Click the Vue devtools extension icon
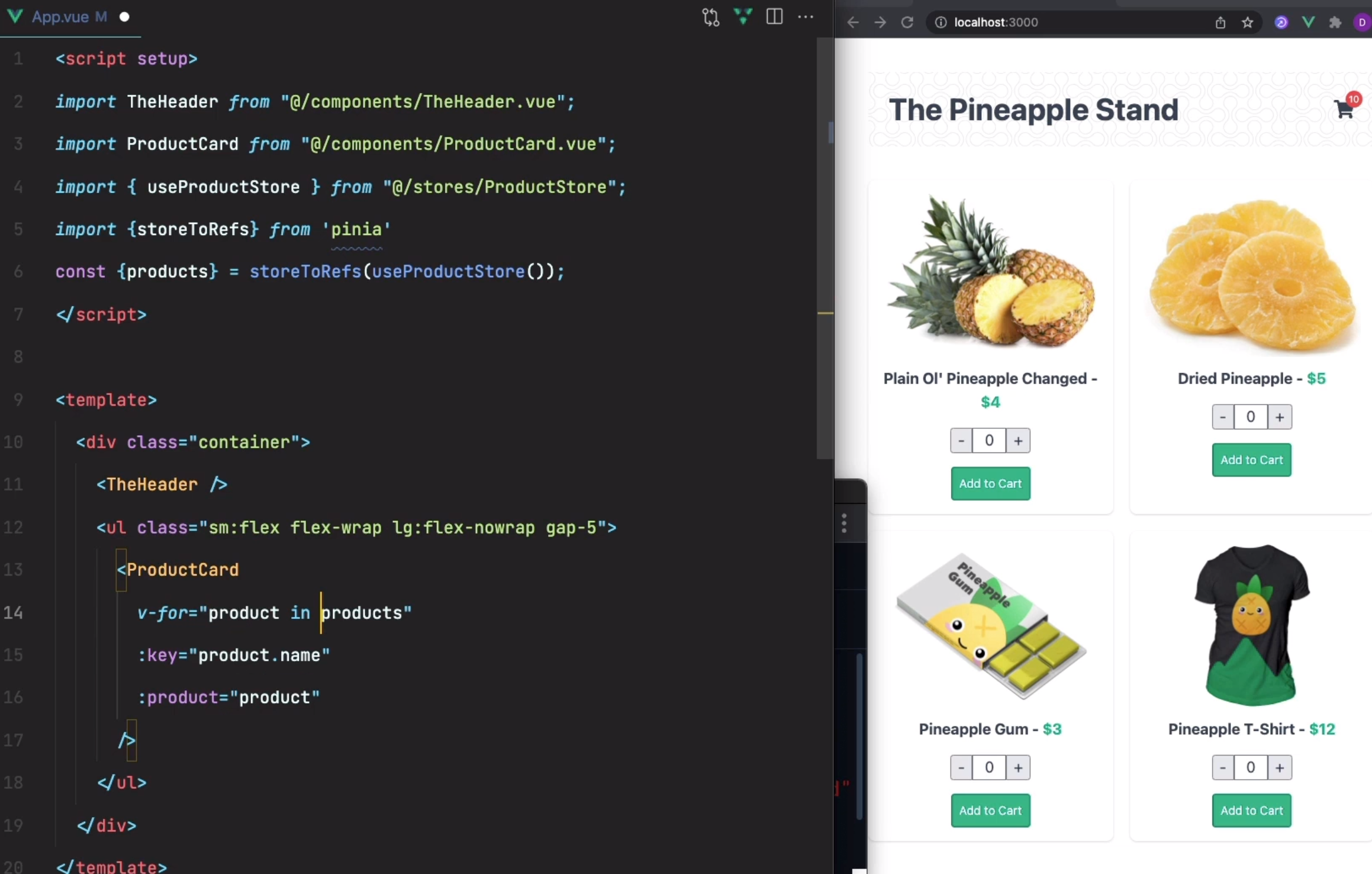 pyautogui.click(x=1308, y=23)
